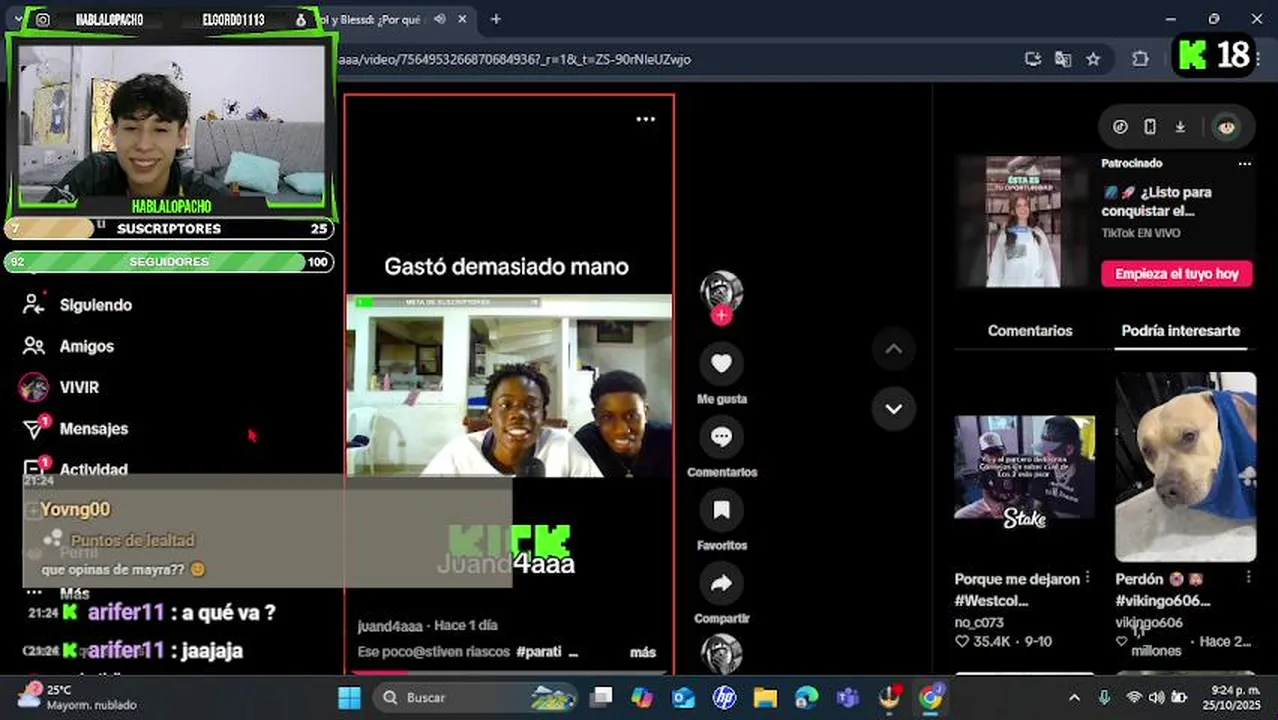Open VIVIR live section in sidebar
This screenshot has width=1278, height=720.
(60, 387)
